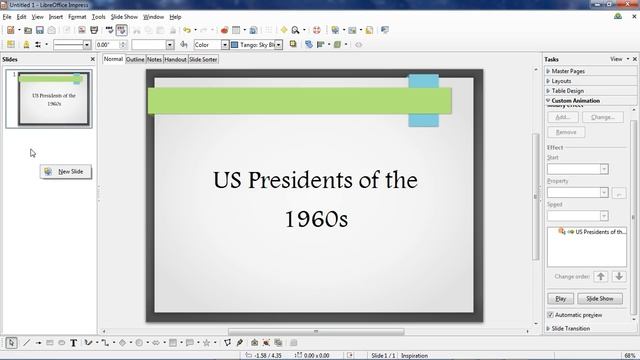Click the title text US Presidents of the 1960s
This screenshot has height=360, width=640.
click(x=316, y=199)
